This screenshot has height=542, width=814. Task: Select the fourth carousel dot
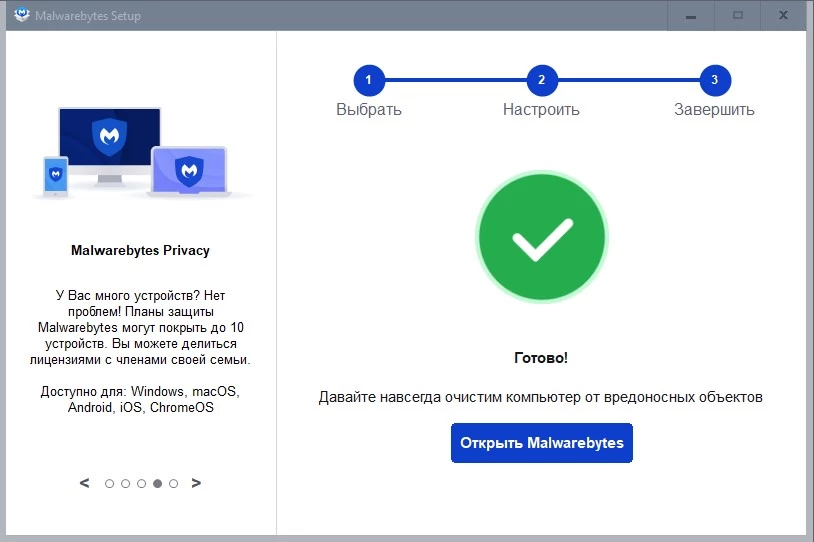157,484
